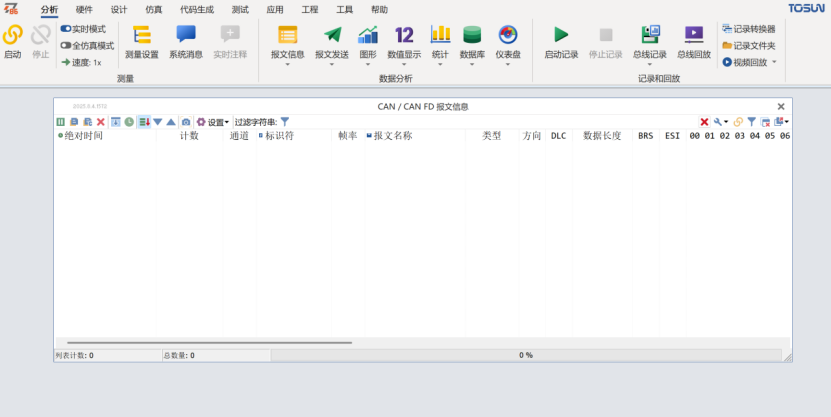The image size is (831, 417).
Task: Click the green pause icon in message toolbar
Action: click(60, 122)
